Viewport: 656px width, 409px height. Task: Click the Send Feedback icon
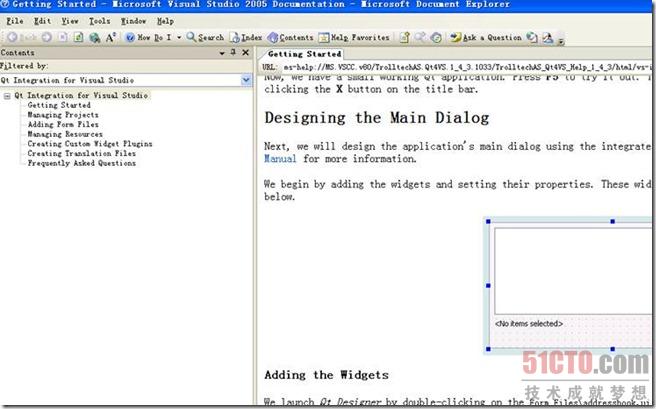coord(548,38)
